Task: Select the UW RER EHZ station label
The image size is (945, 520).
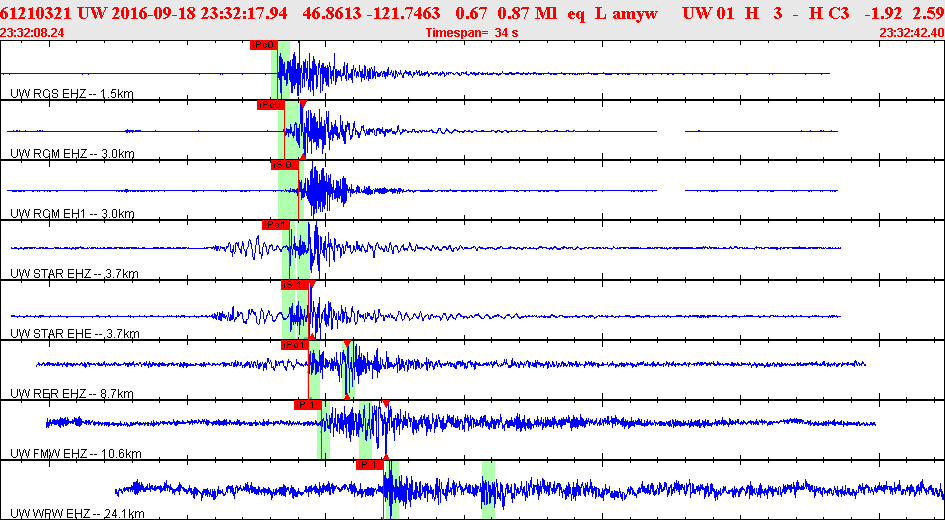Action: 71,394
